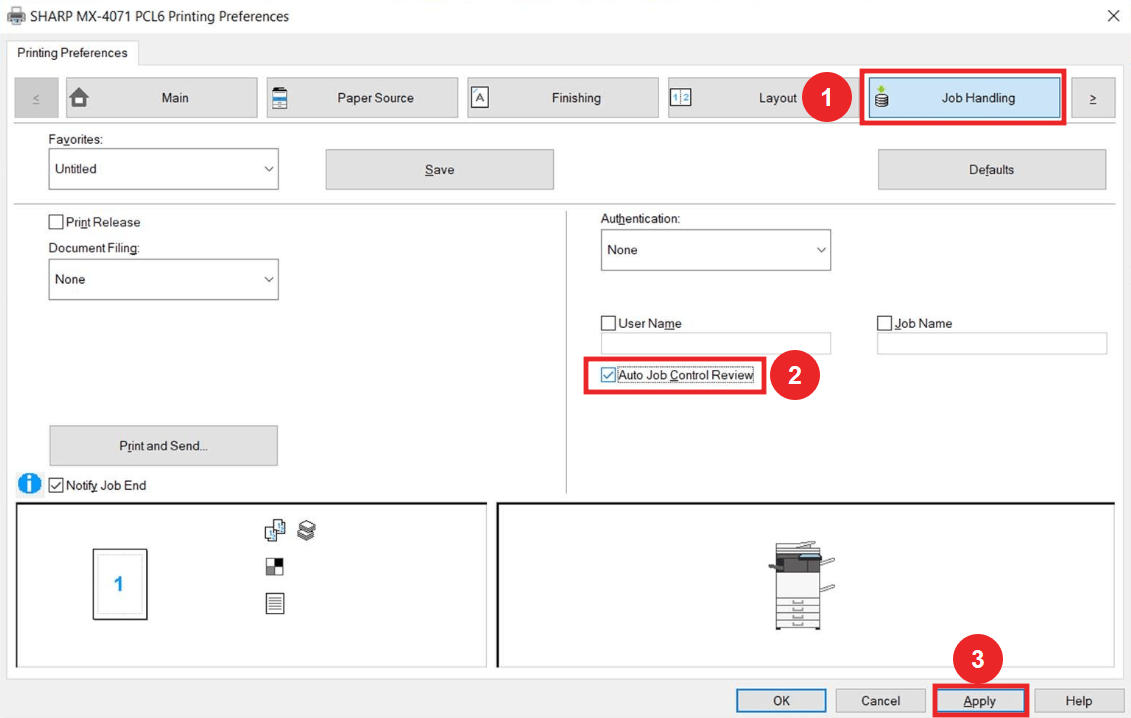Click the Print and Send button
The width and height of the screenshot is (1131, 718).
(x=163, y=445)
